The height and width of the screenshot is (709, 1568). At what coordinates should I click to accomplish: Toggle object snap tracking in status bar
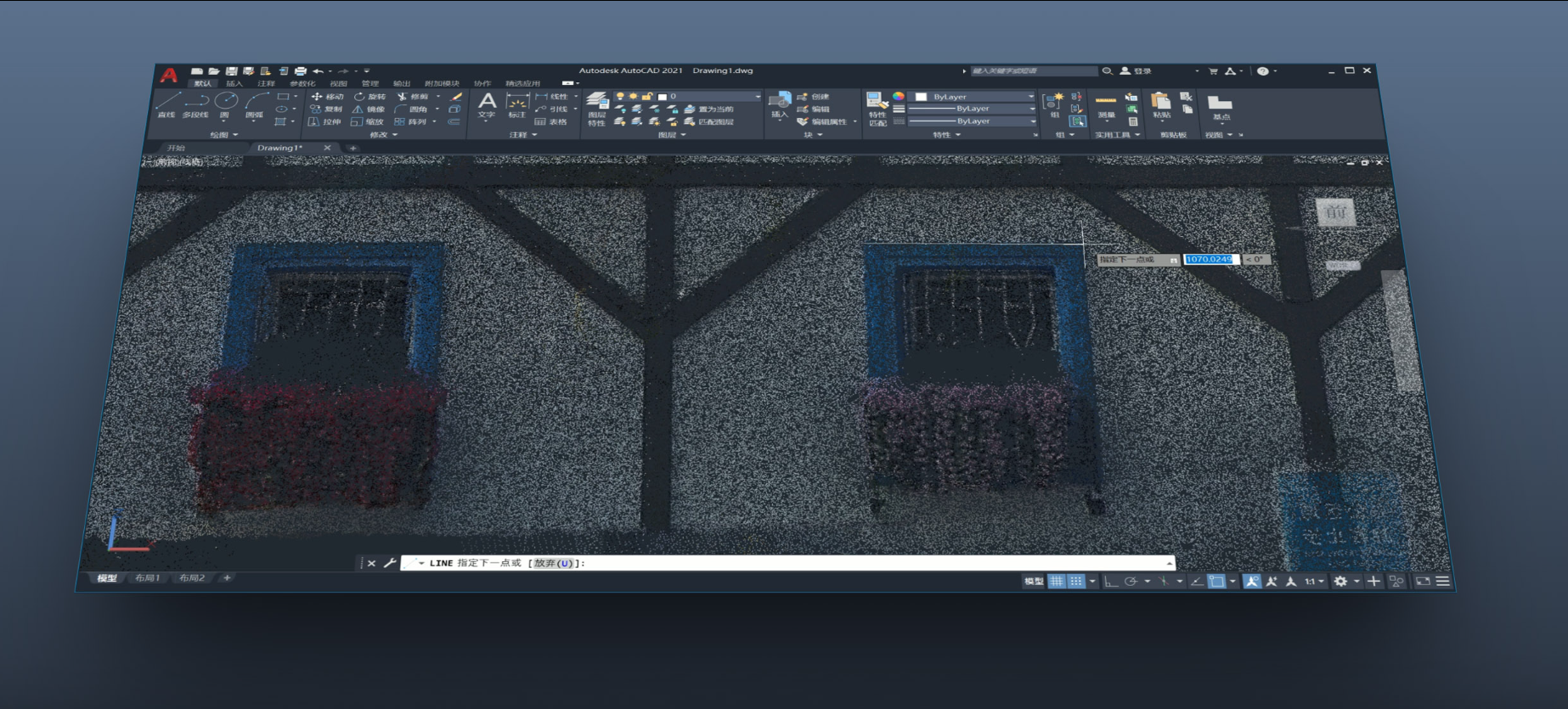click(x=1197, y=582)
